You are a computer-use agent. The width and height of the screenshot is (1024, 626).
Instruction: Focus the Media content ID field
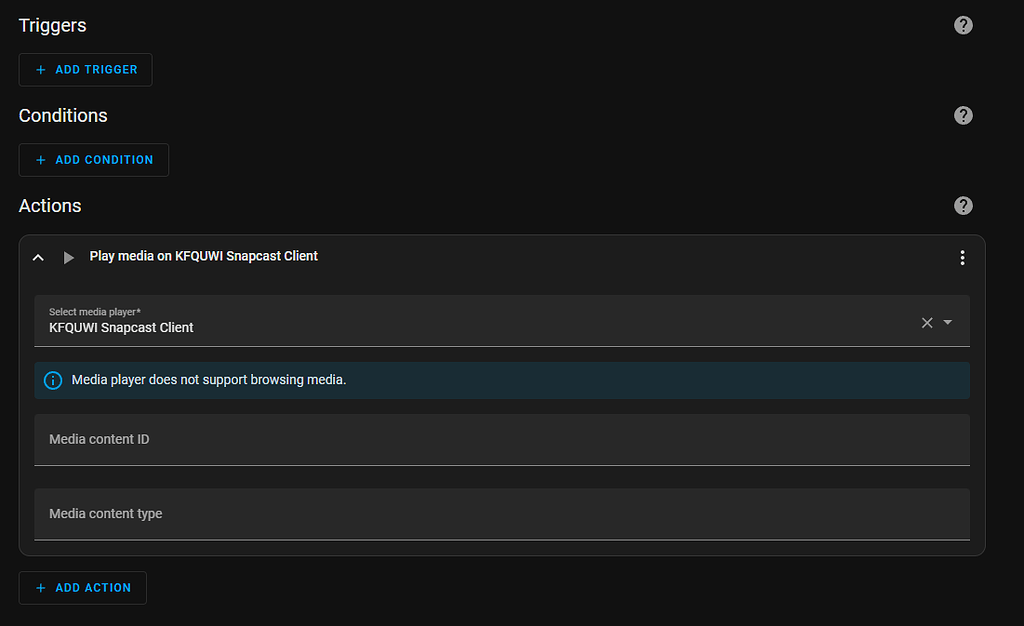(501, 440)
